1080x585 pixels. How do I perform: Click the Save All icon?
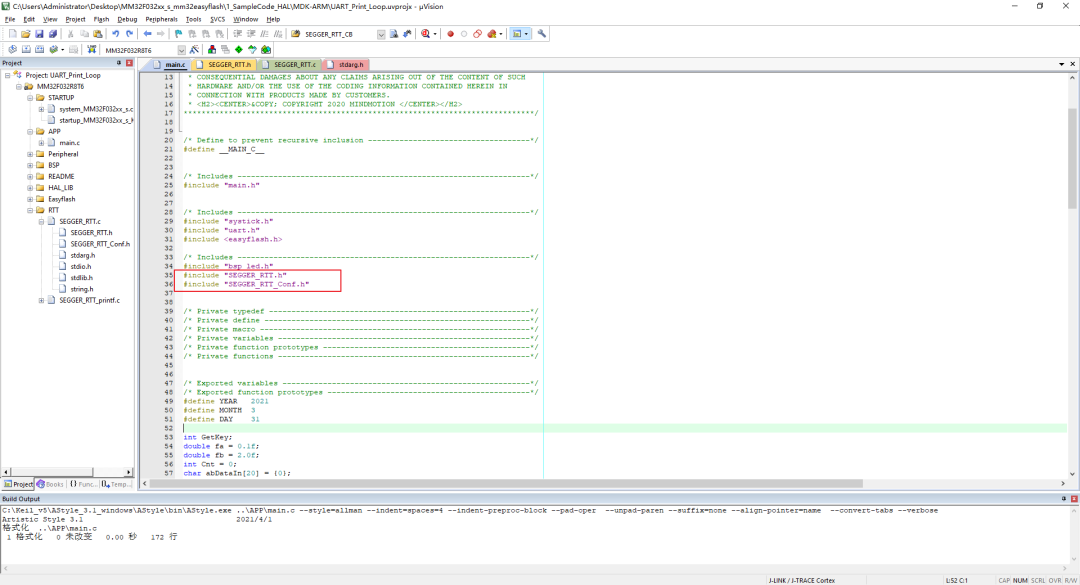coord(52,34)
